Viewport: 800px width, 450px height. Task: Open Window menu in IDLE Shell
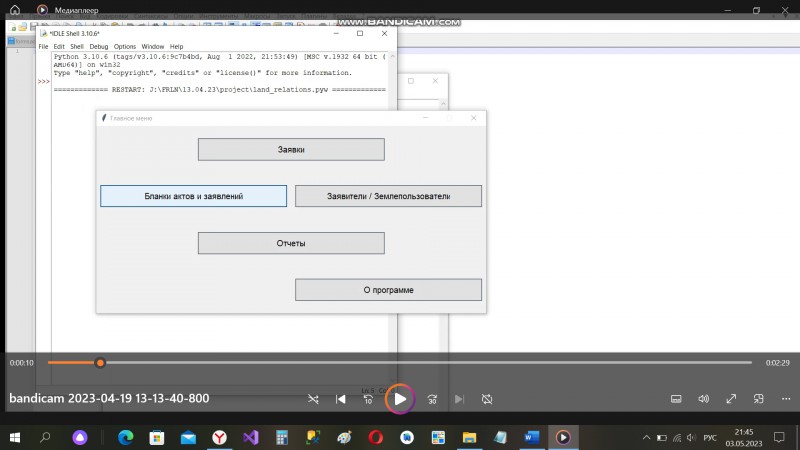pyautogui.click(x=153, y=46)
